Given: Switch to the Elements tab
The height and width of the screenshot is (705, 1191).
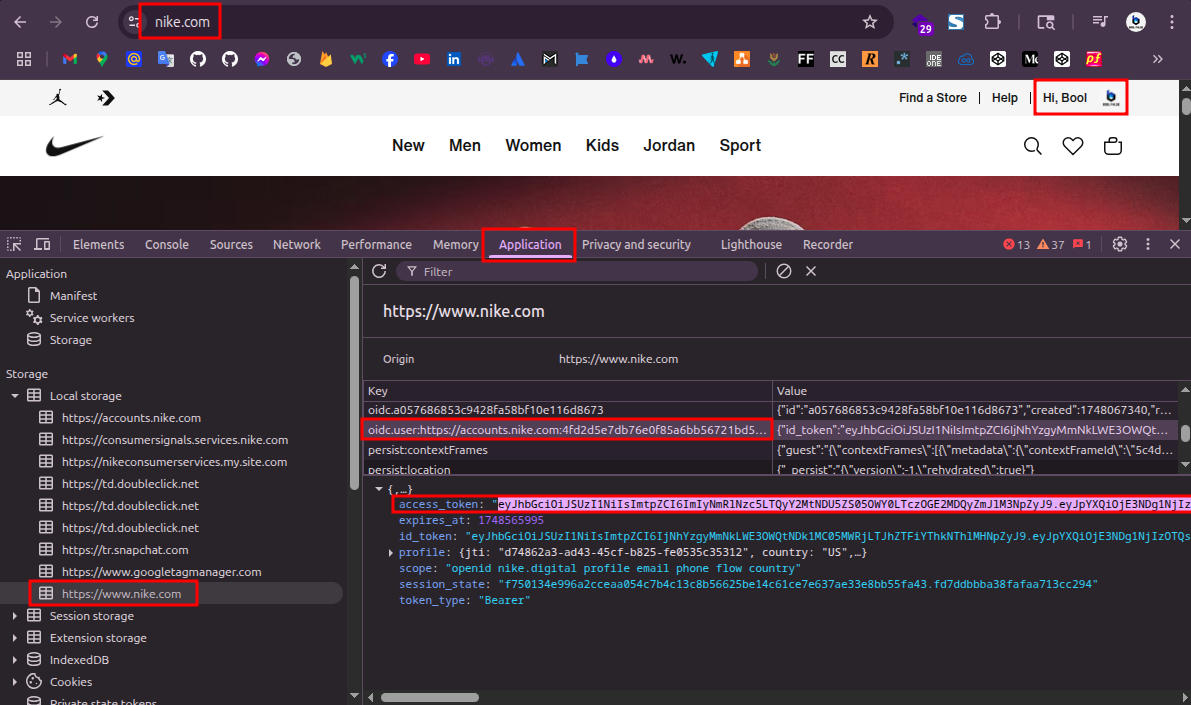Looking at the screenshot, I should 98,245.
